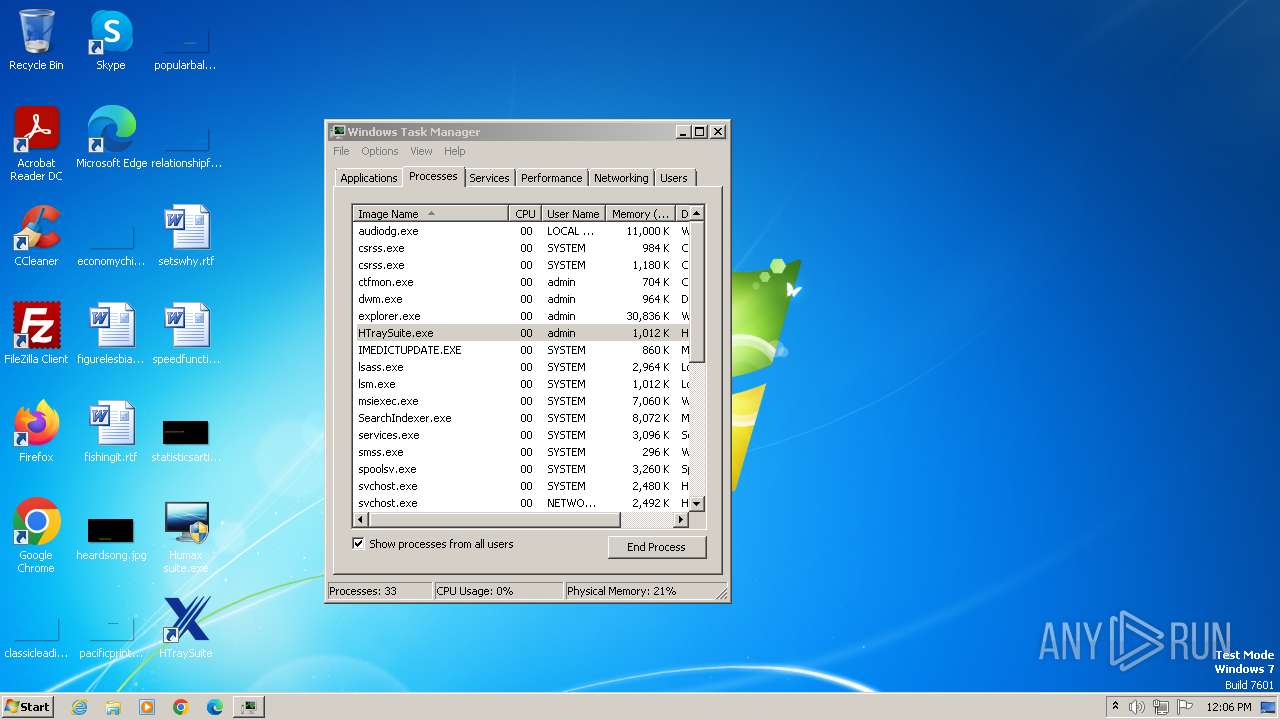
Task: Click Task Manager taskbar button
Action: point(249,707)
